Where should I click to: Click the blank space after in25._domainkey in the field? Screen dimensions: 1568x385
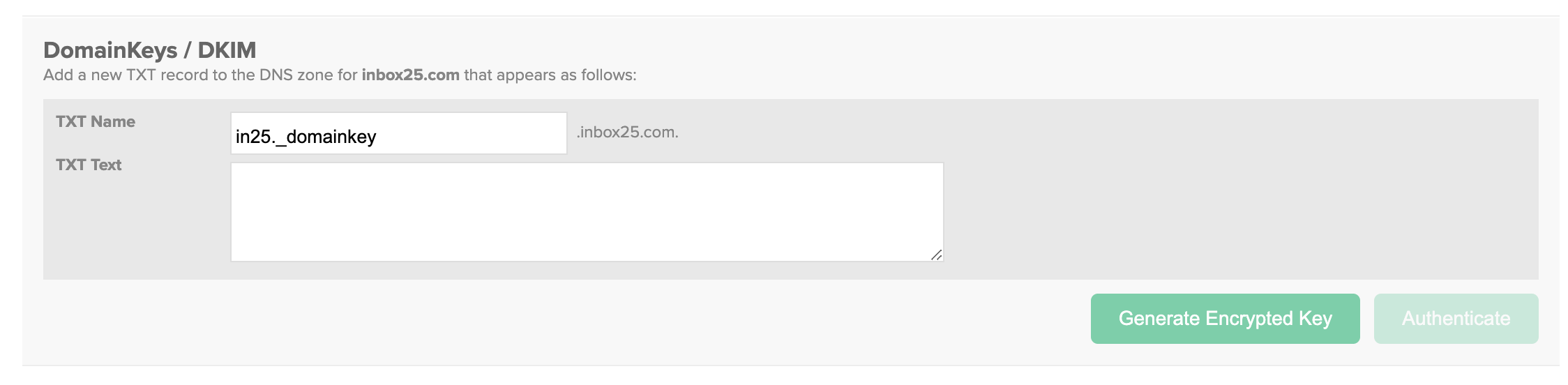pos(471,133)
